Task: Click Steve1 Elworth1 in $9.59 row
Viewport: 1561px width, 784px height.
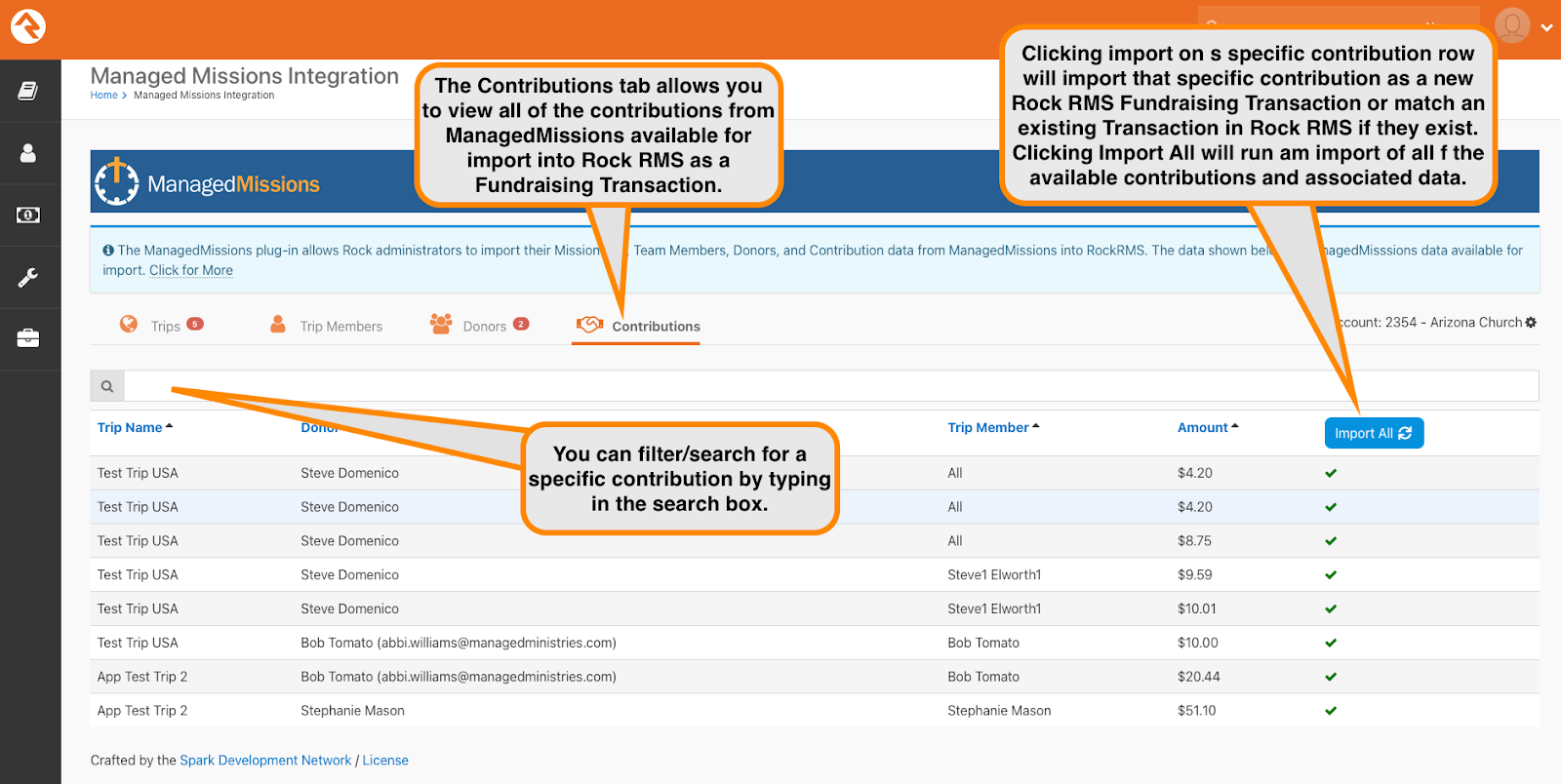Action: [x=994, y=575]
